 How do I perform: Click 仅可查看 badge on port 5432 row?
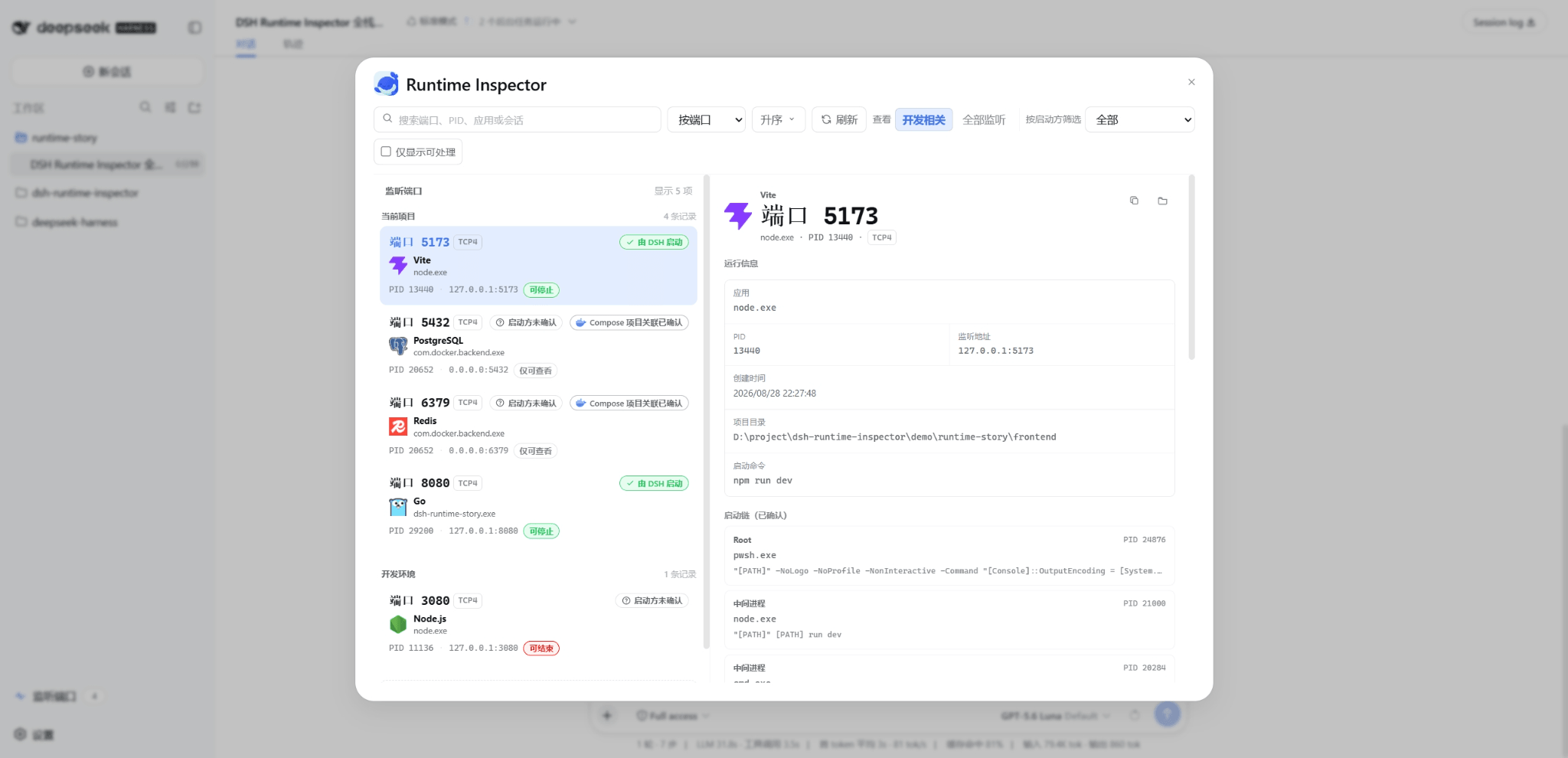[535, 371]
